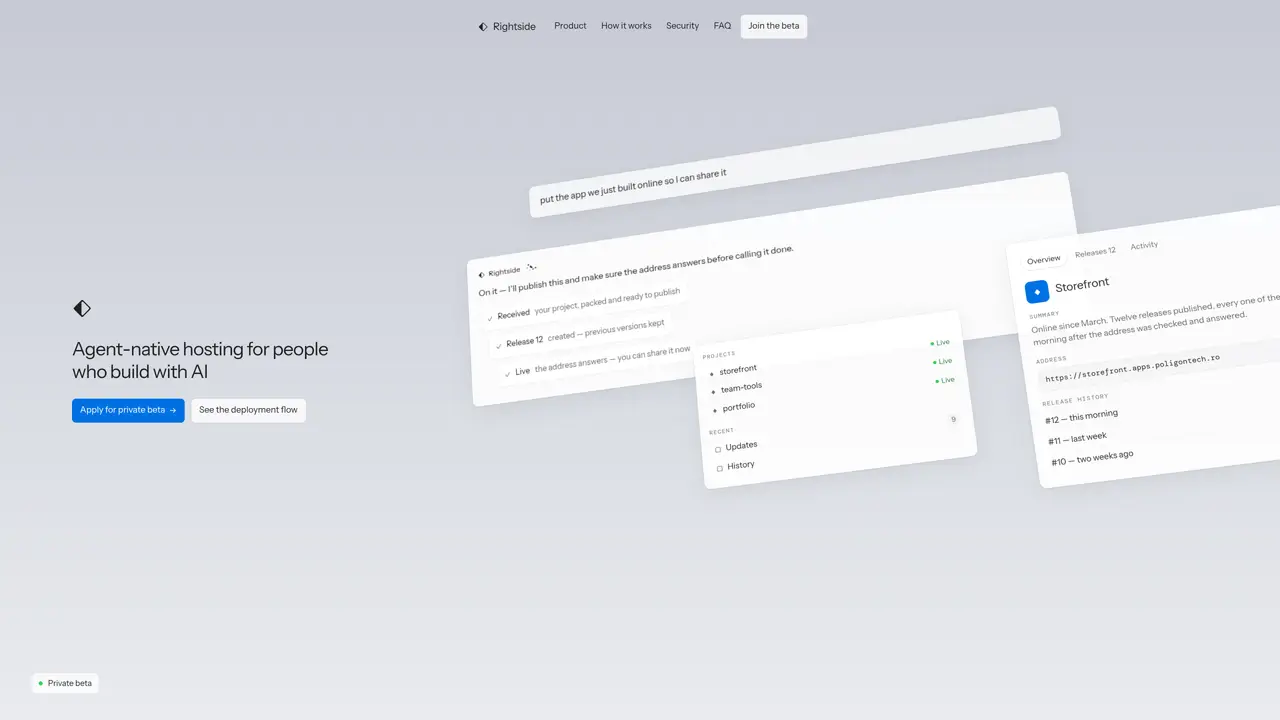Click See the deployment flow button
Screen dimensions: 1280x720
pyautogui.click(x=248, y=410)
